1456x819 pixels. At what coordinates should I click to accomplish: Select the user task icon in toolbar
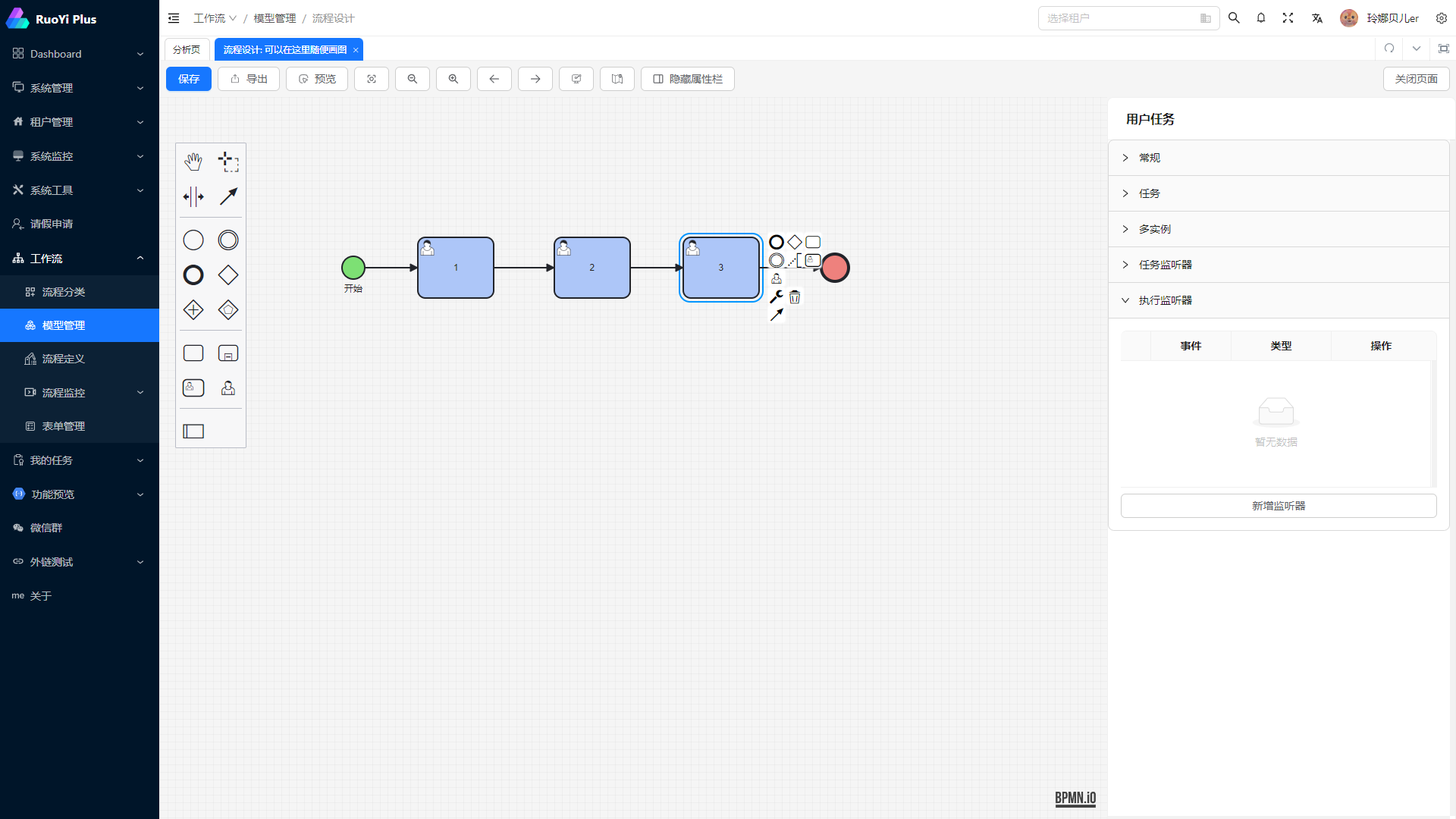193,388
